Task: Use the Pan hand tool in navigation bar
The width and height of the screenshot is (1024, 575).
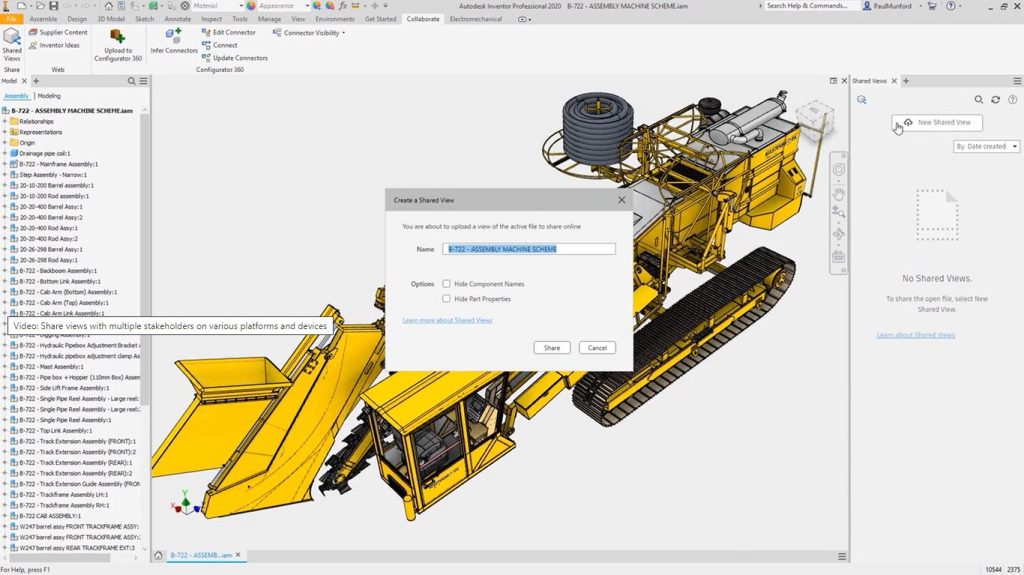Action: 839,193
